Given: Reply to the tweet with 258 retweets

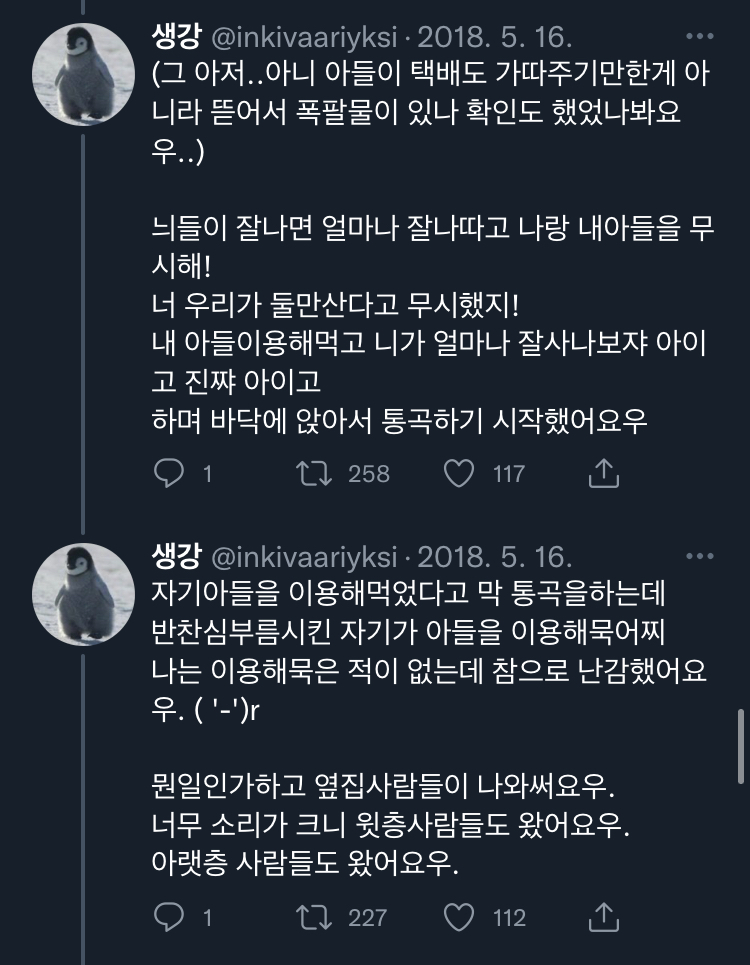Looking at the screenshot, I should [169, 473].
